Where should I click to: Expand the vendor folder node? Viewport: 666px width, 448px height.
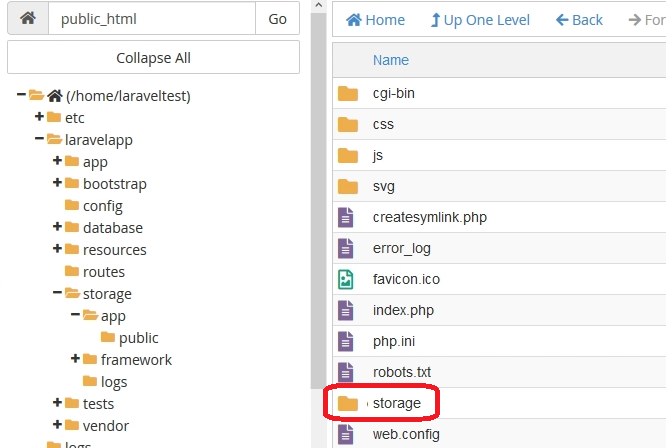coord(57,424)
